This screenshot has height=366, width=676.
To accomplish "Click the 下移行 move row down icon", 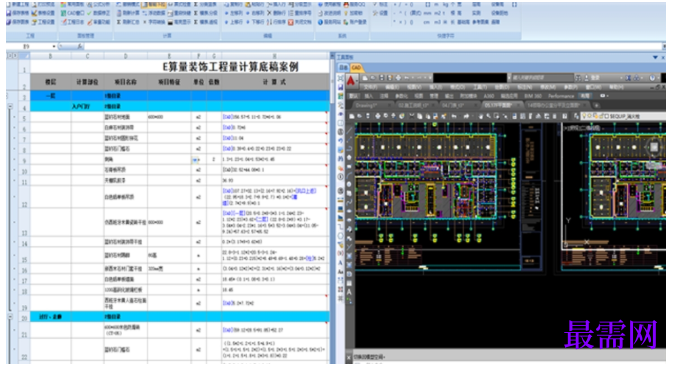I will point(248,22).
